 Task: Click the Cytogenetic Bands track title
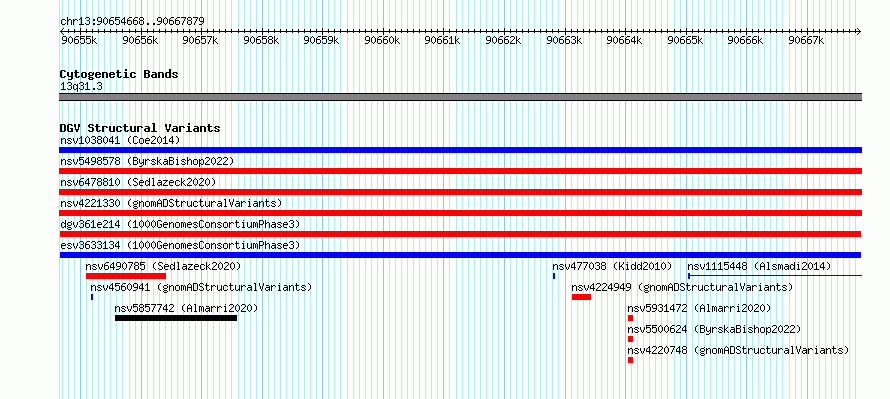[x=119, y=74]
